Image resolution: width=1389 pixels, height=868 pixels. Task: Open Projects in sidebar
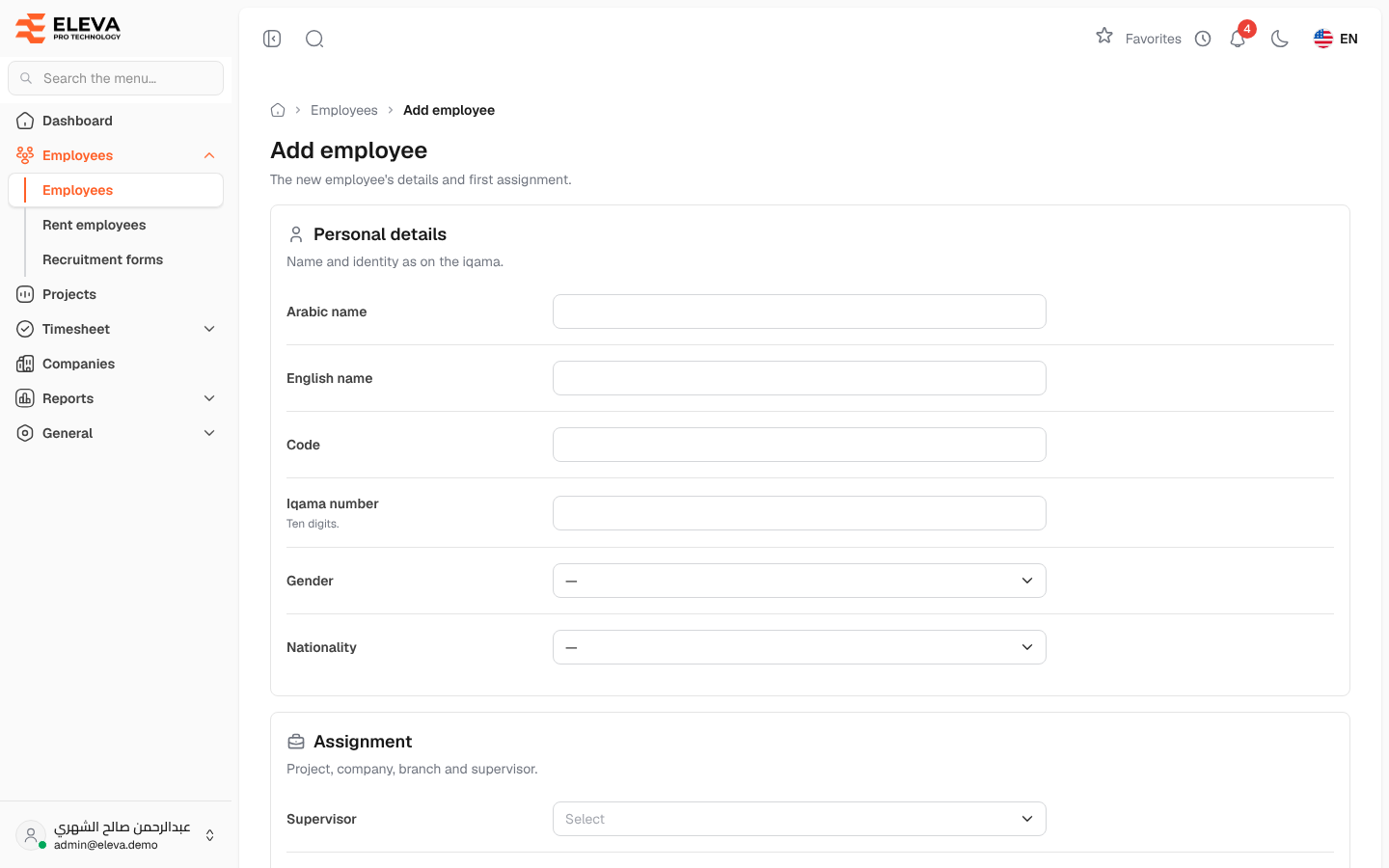[x=116, y=294]
